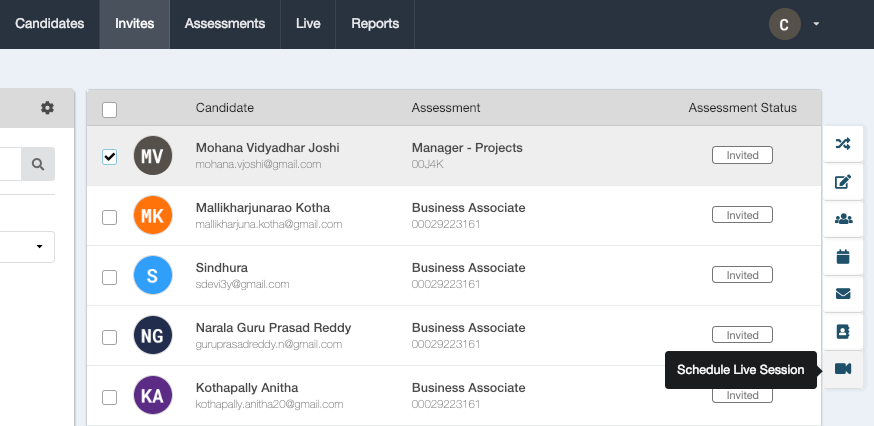
Task: Click the shuffle reassign icon in side toolbar
Action: [843, 144]
